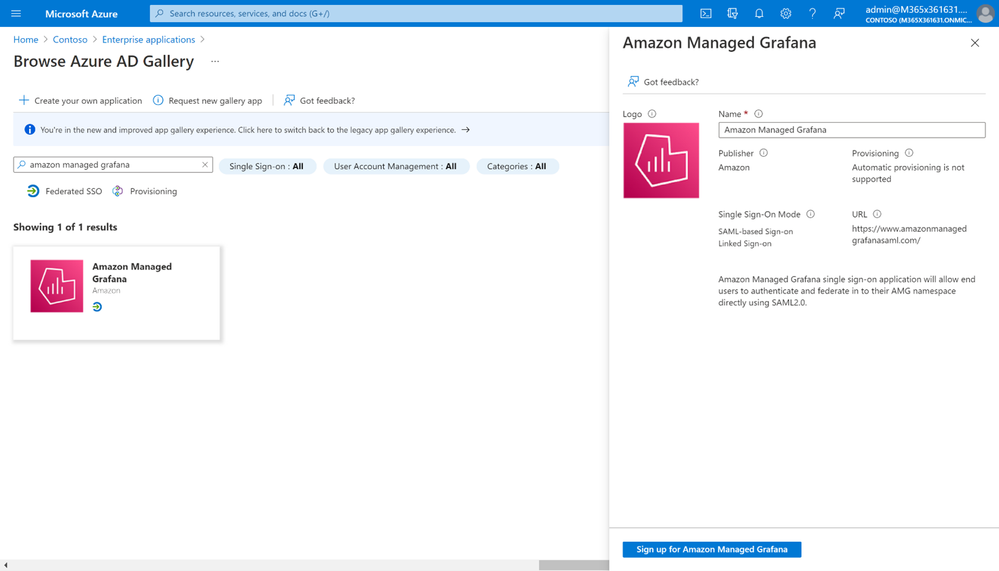Screen dimensions: 999x571
Task: Open the notifications bell
Action: pyautogui.click(x=759, y=13)
